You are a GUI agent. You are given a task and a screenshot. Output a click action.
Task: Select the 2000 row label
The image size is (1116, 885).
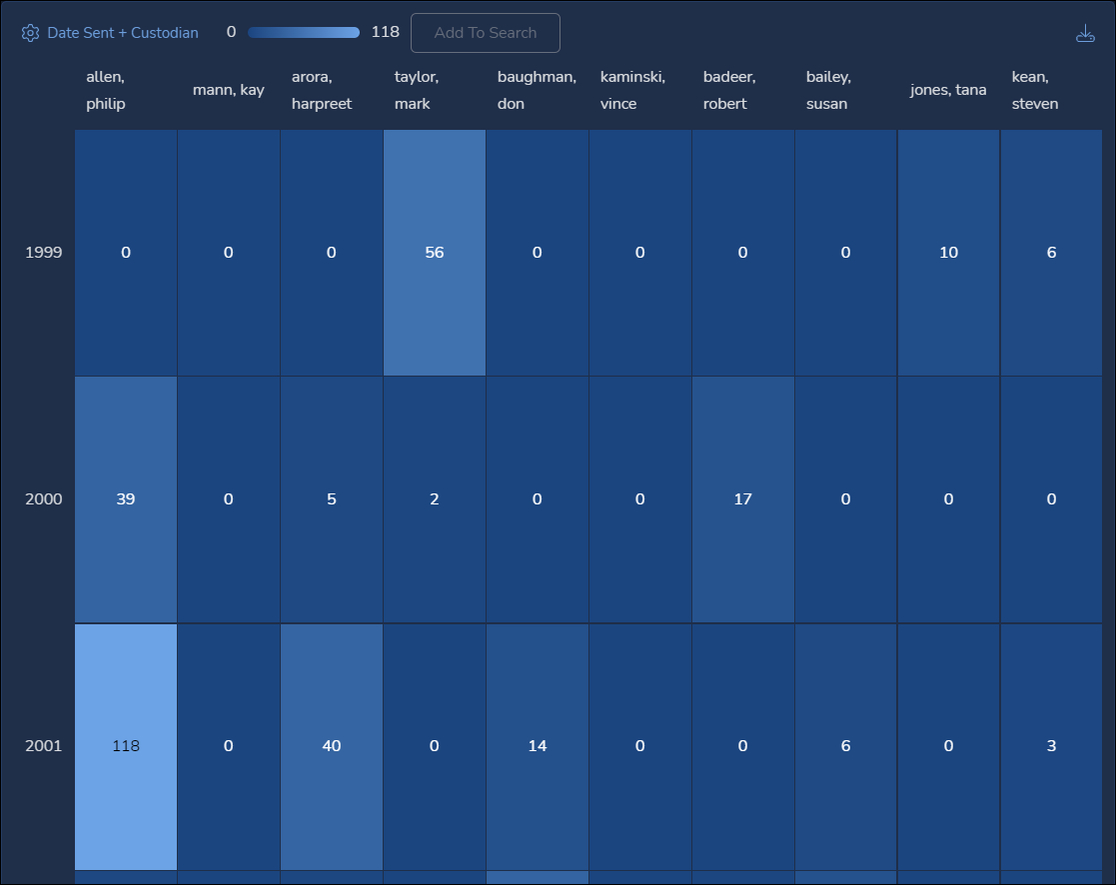[43, 498]
